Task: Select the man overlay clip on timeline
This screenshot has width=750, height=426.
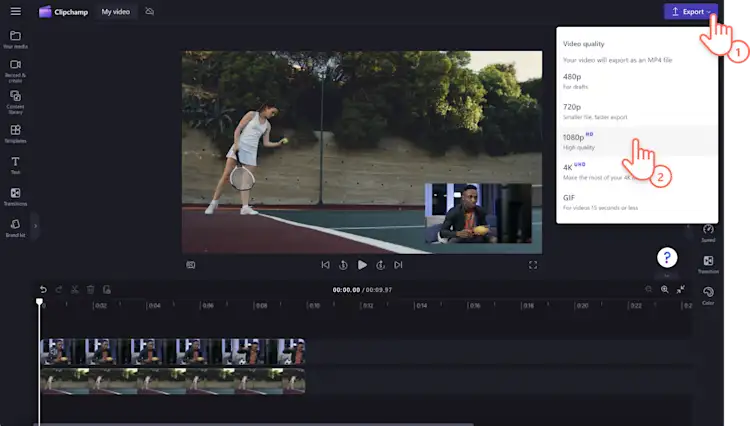Action: 173,351
